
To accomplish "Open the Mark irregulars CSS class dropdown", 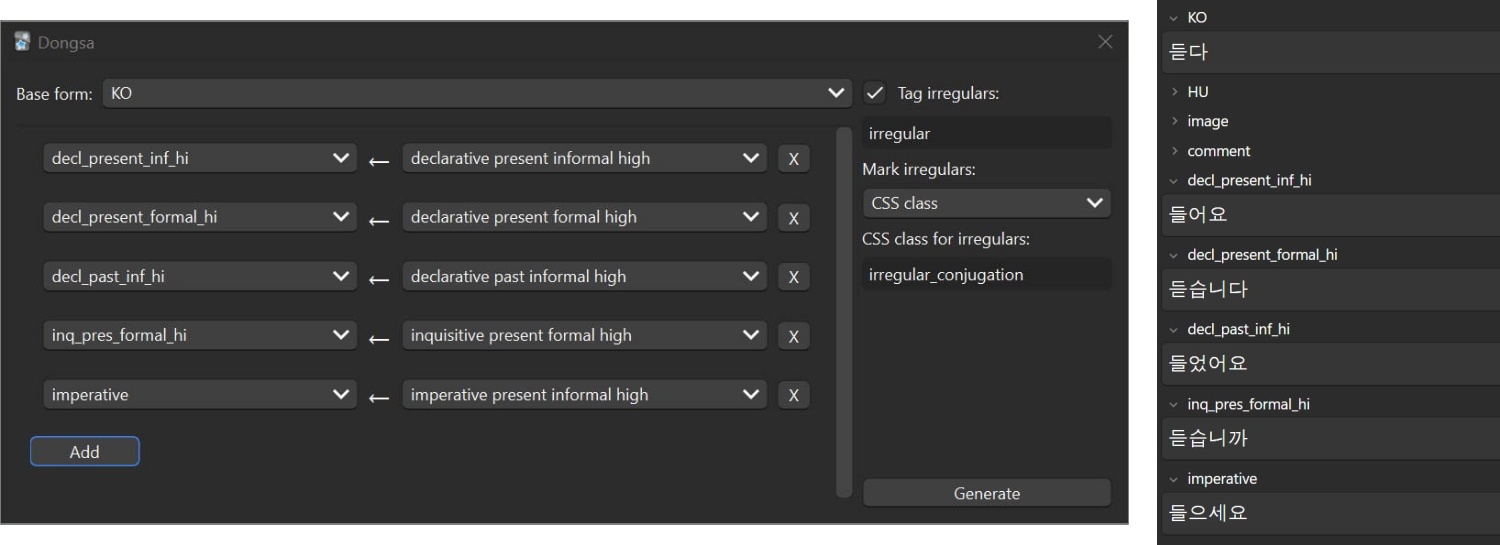I will click(x=986, y=203).
